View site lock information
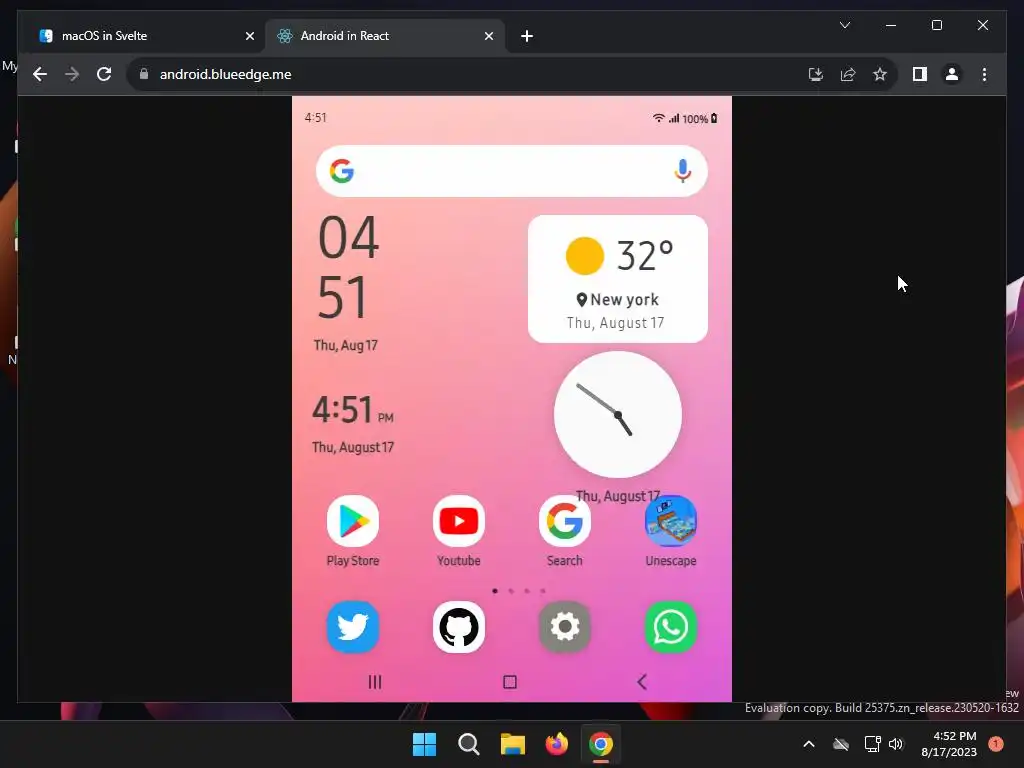 point(144,74)
